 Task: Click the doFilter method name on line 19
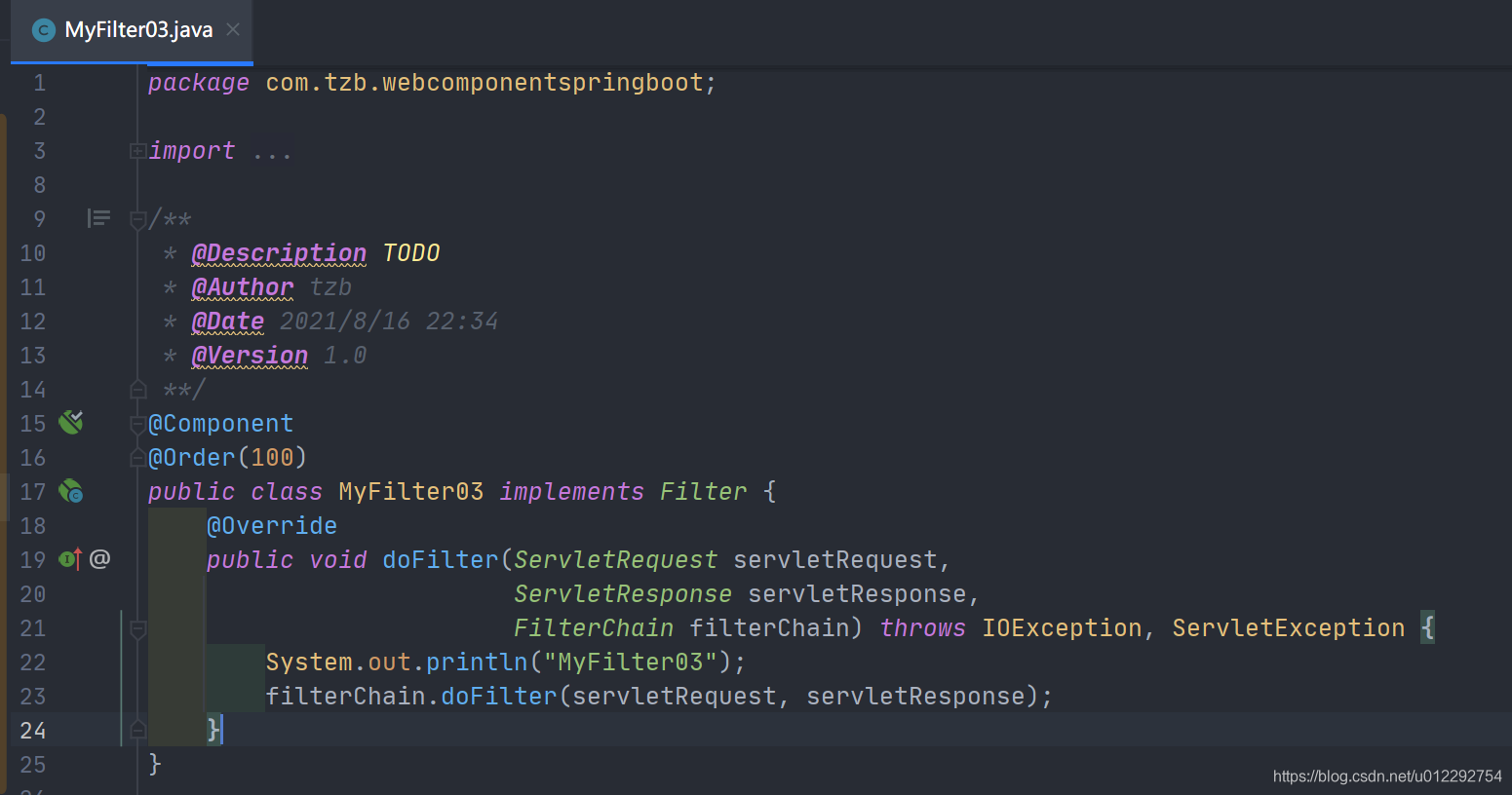coord(441,560)
